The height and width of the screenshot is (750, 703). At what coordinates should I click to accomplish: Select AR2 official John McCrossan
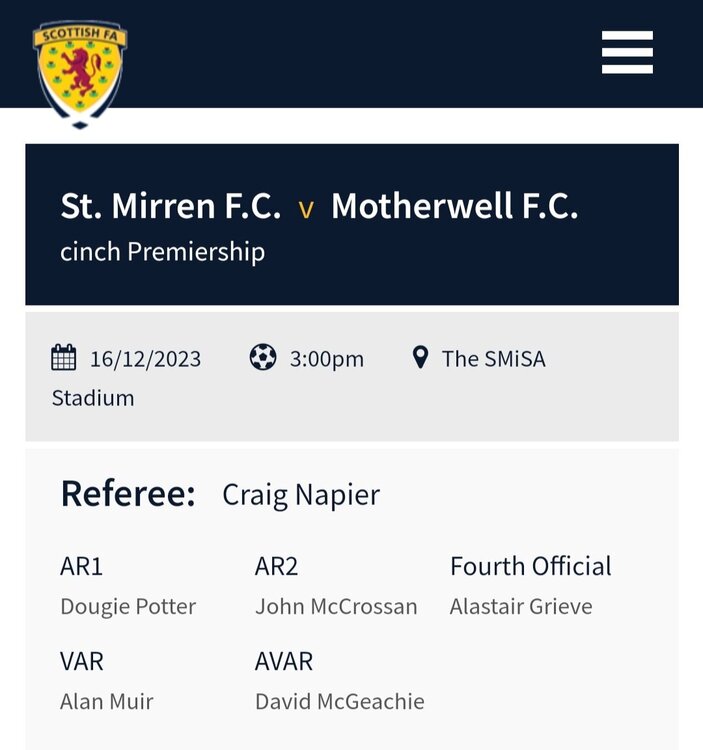click(336, 607)
